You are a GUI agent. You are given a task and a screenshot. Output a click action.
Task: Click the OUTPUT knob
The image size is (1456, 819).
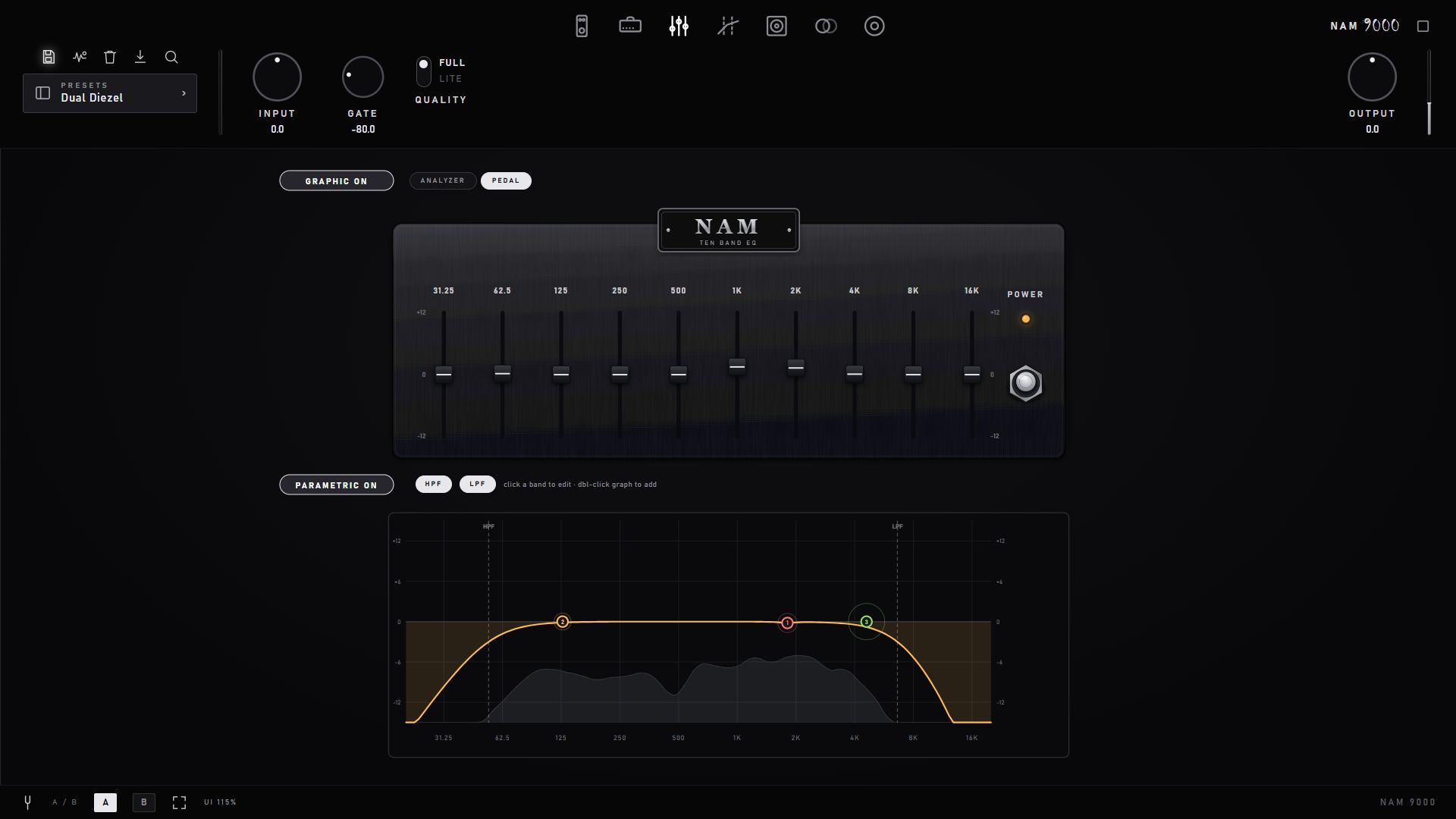point(1372,77)
